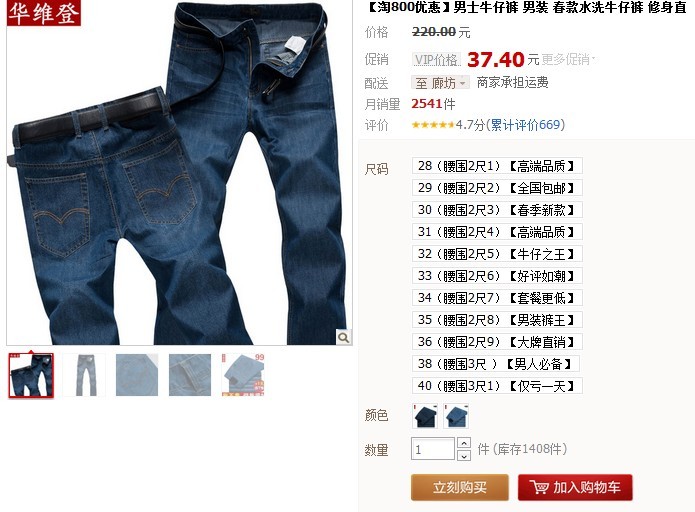Open the 至 廊坊 delivery location dropdown
Screen dimensions: 695x512
[x=440, y=83]
